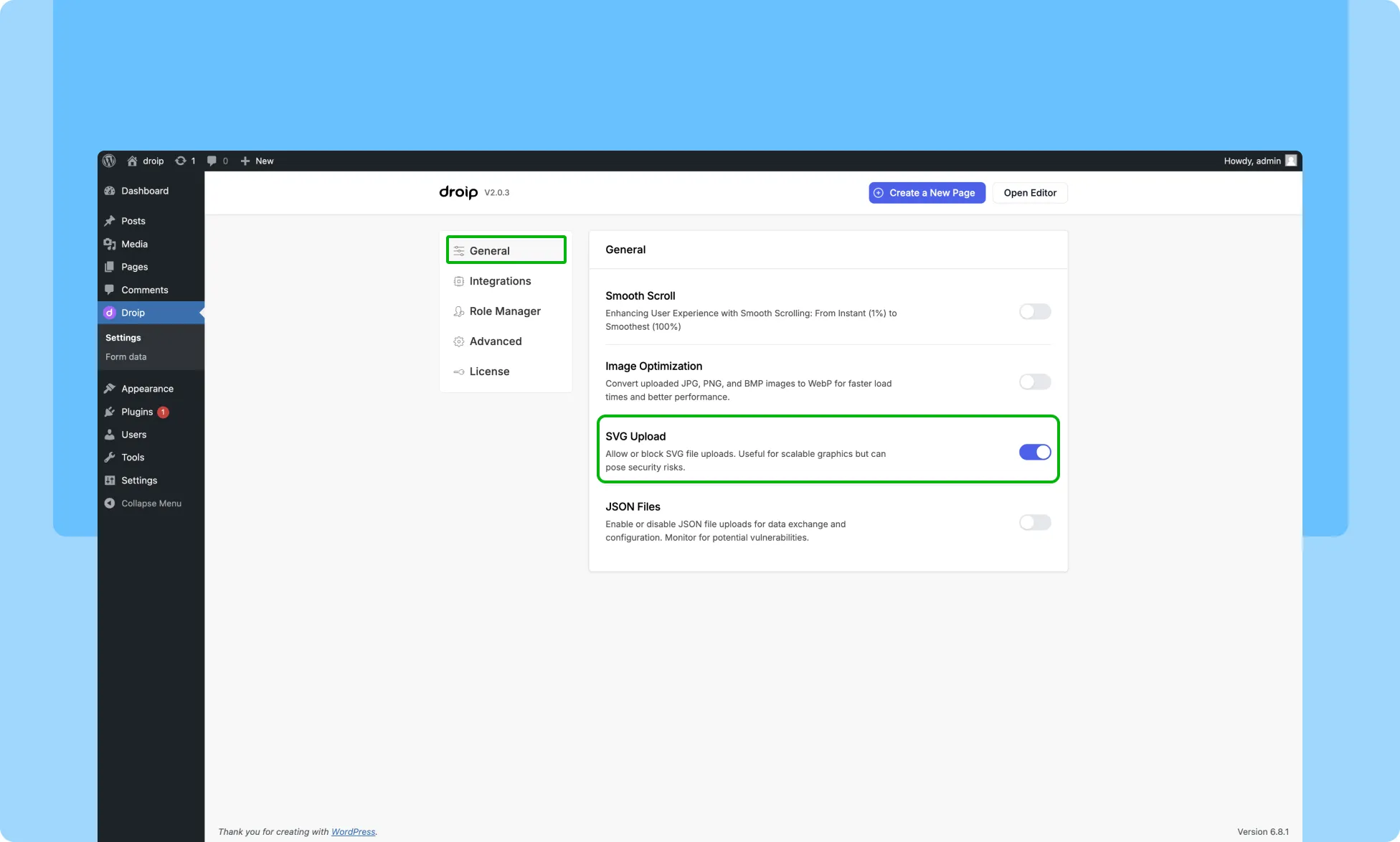Click the Open Editor button

click(1030, 193)
